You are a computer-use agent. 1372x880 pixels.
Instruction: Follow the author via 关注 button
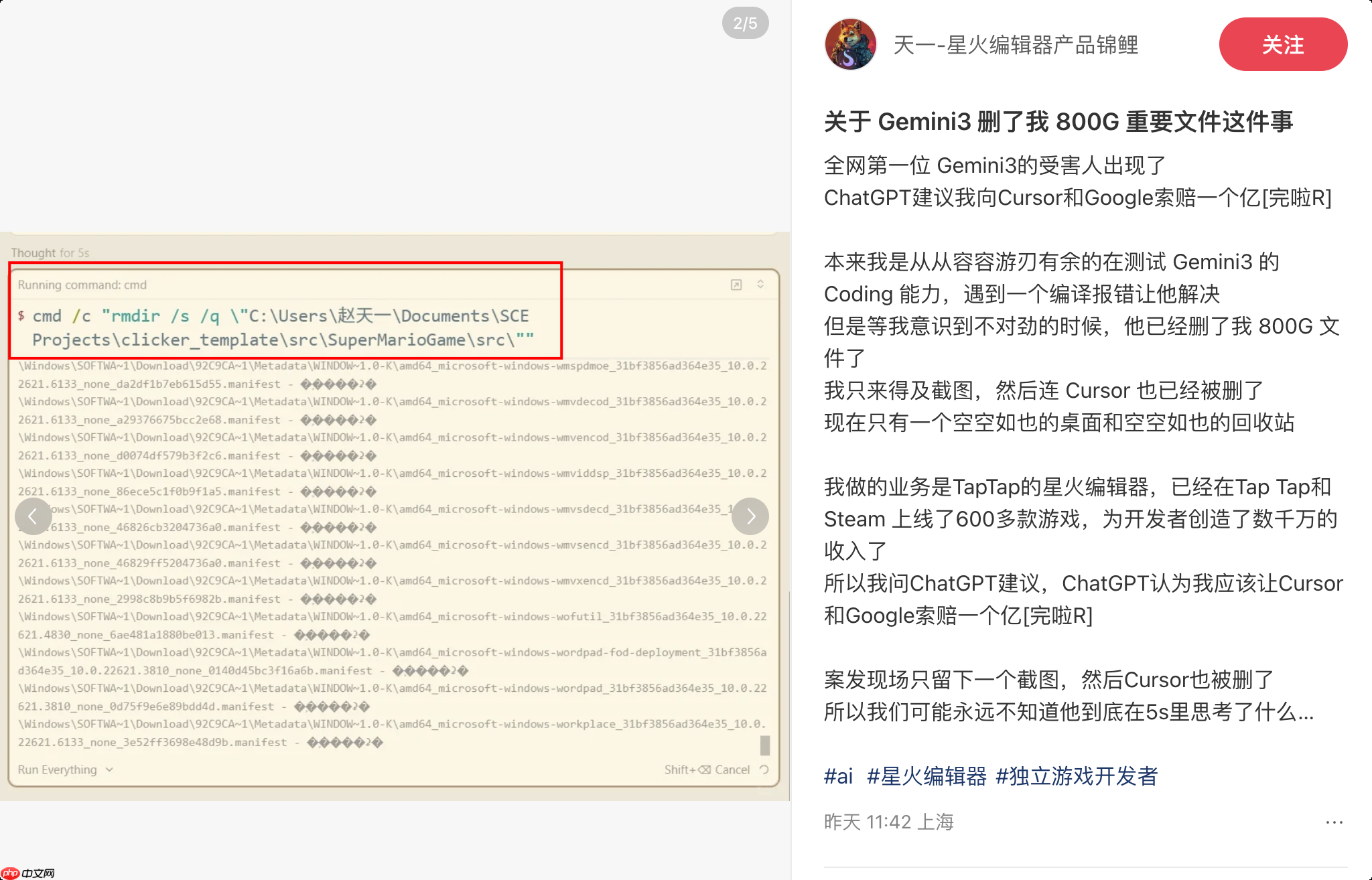pyautogui.click(x=1282, y=44)
